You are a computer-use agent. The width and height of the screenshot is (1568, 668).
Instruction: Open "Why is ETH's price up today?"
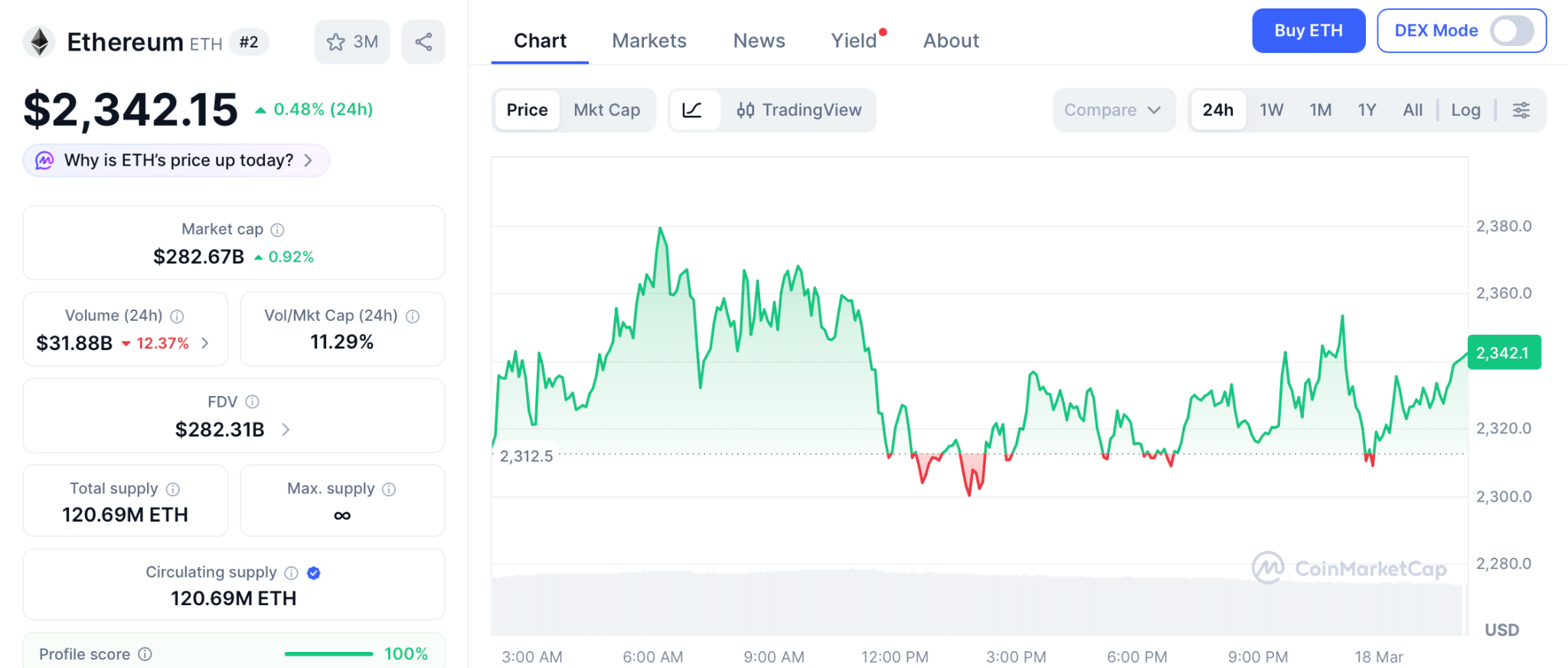[x=178, y=161]
